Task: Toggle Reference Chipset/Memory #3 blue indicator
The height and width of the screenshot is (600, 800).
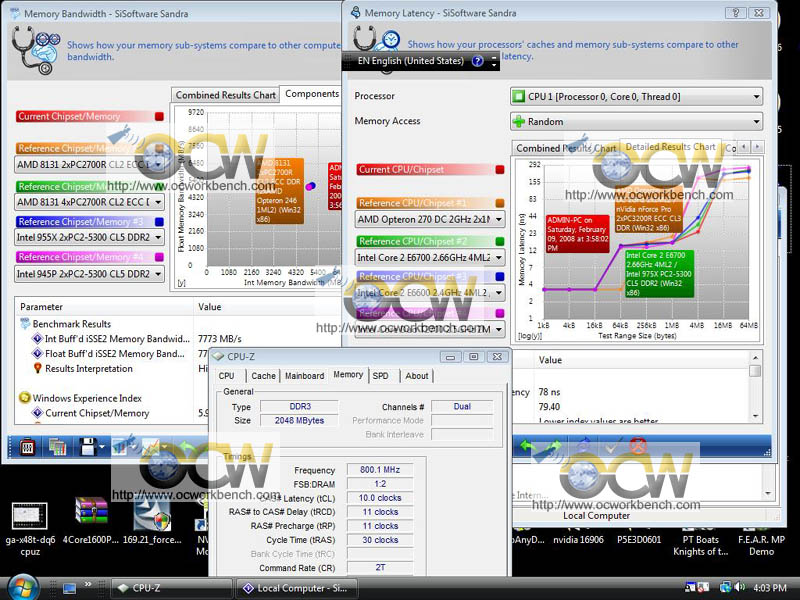Action: (x=159, y=222)
